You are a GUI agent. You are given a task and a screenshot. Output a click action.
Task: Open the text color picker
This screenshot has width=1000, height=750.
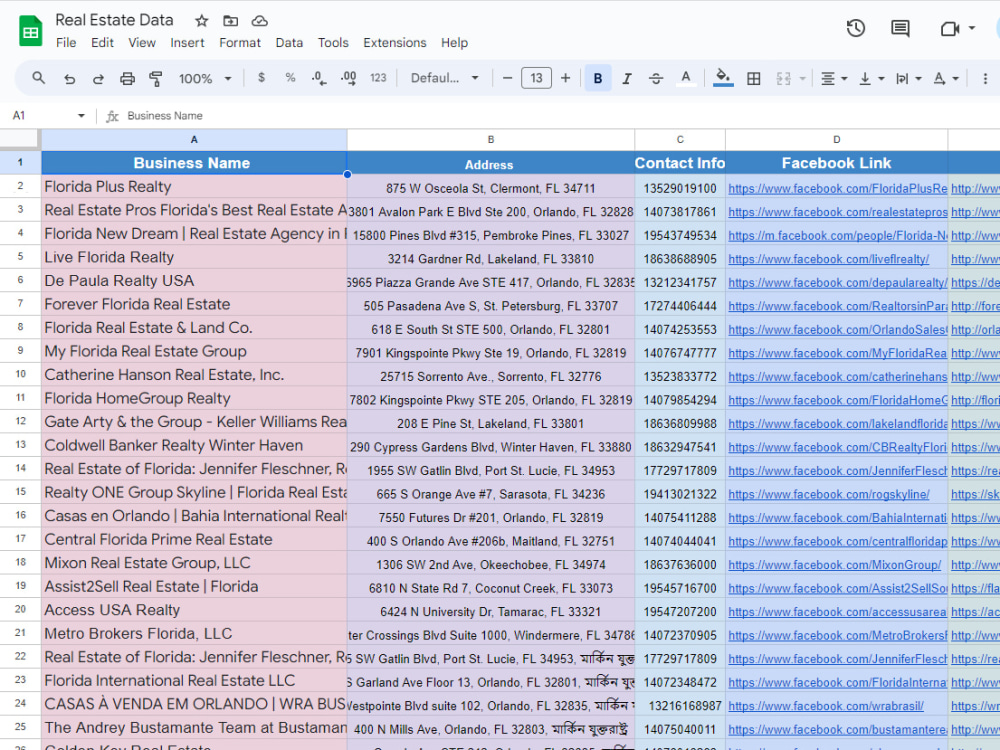[x=686, y=78]
